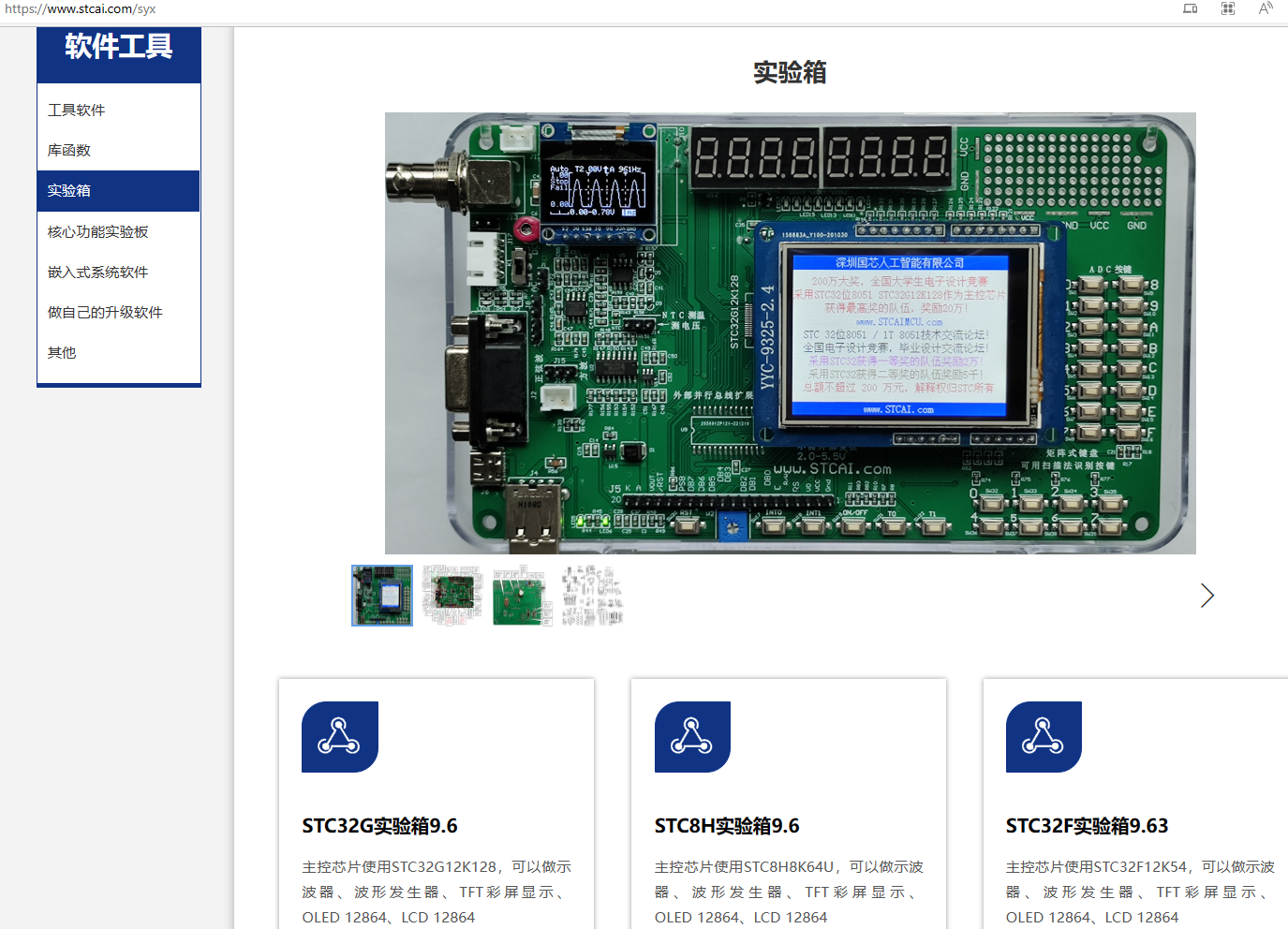Select the highlighted 实验箱 sidebar item
Screen dimensions: 1288x929
coord(118,190)
